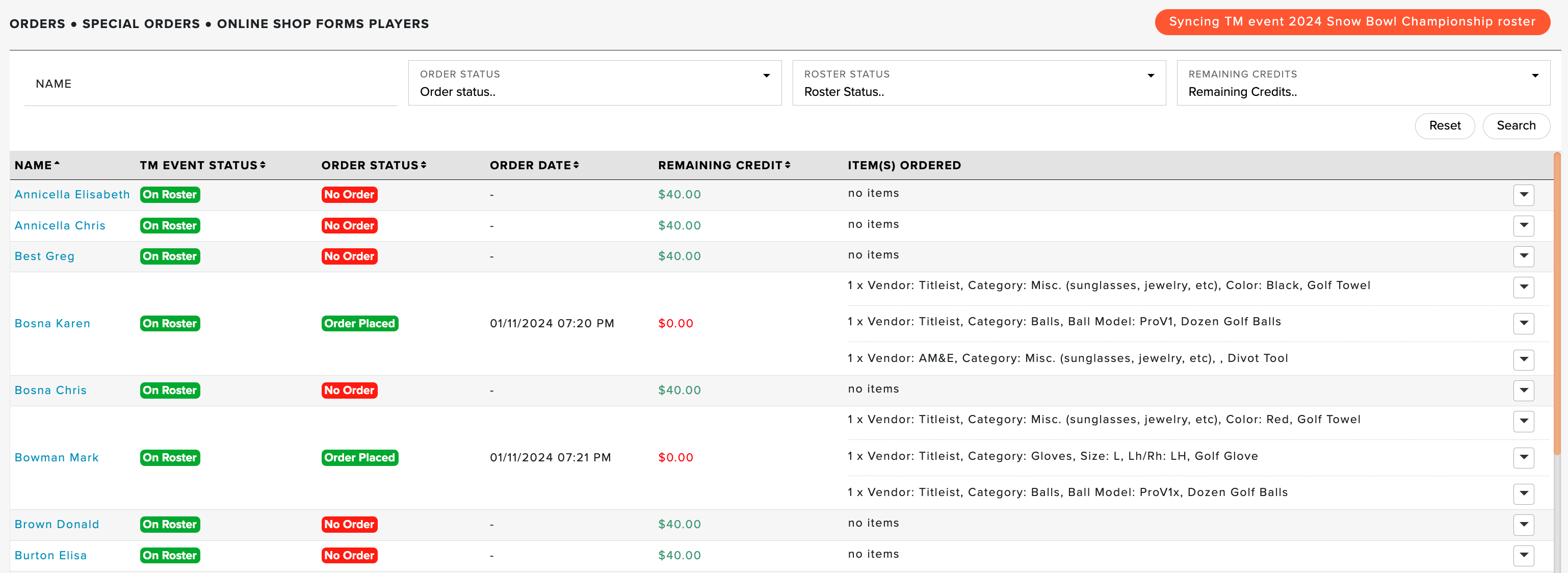Open player Bosna Karen
The image size is (1568, 573).
click(x=53, y=323)
